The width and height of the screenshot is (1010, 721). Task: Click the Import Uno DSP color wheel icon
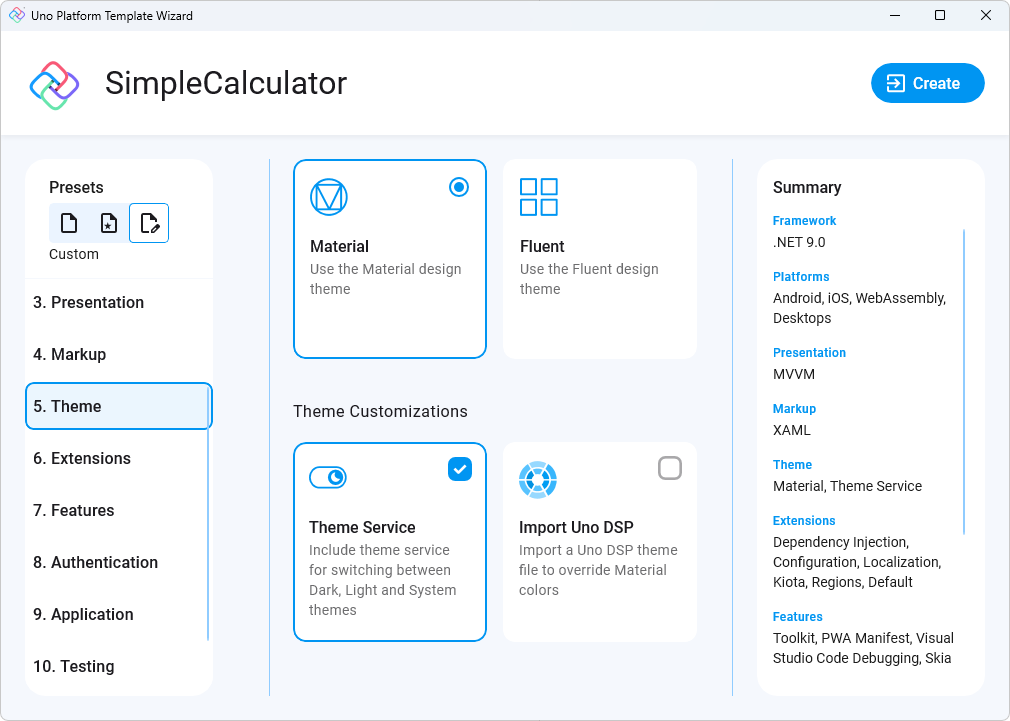[x=538, y=480]
